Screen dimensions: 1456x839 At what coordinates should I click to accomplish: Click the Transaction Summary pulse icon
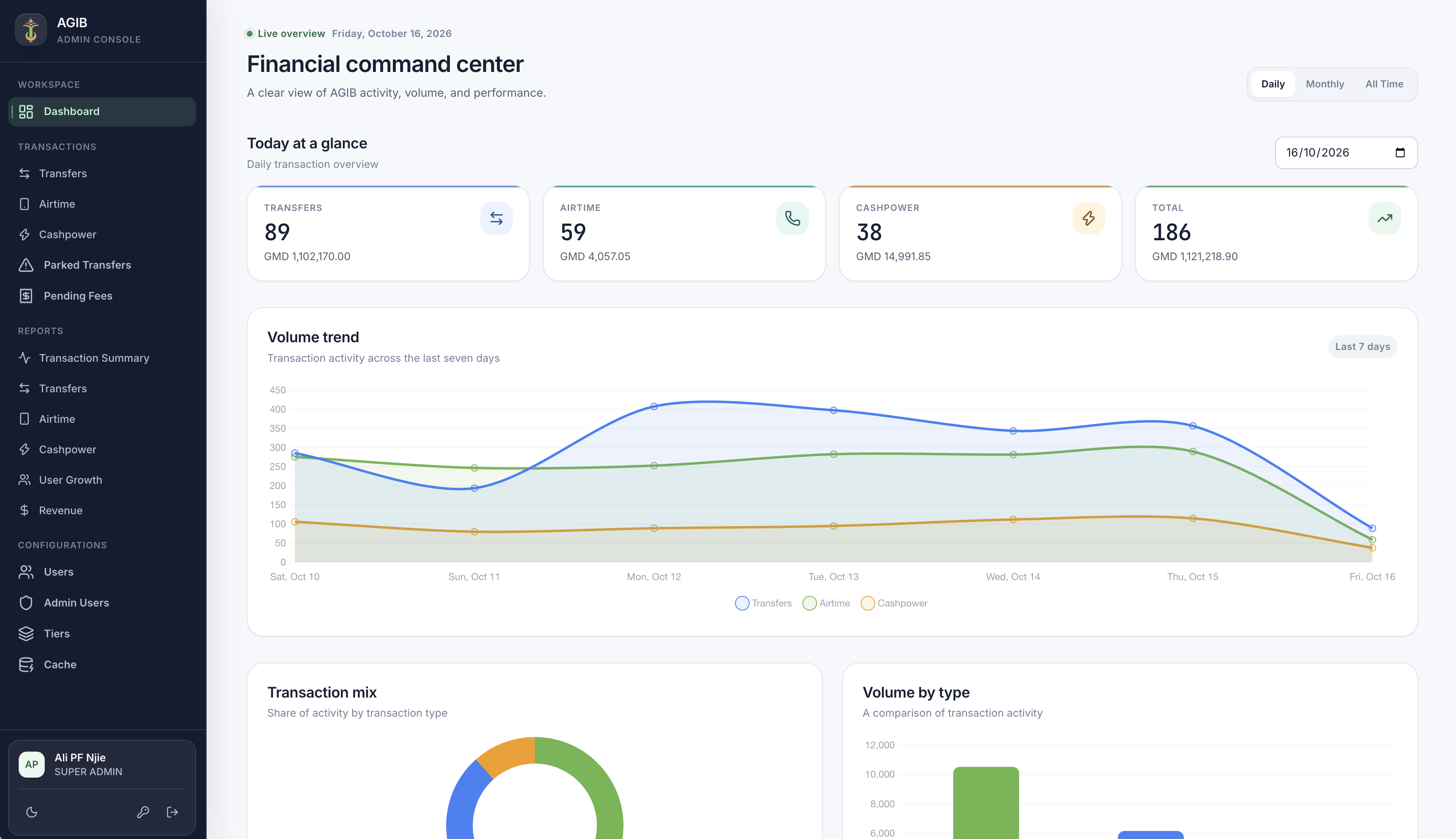(x=24, y=358)
